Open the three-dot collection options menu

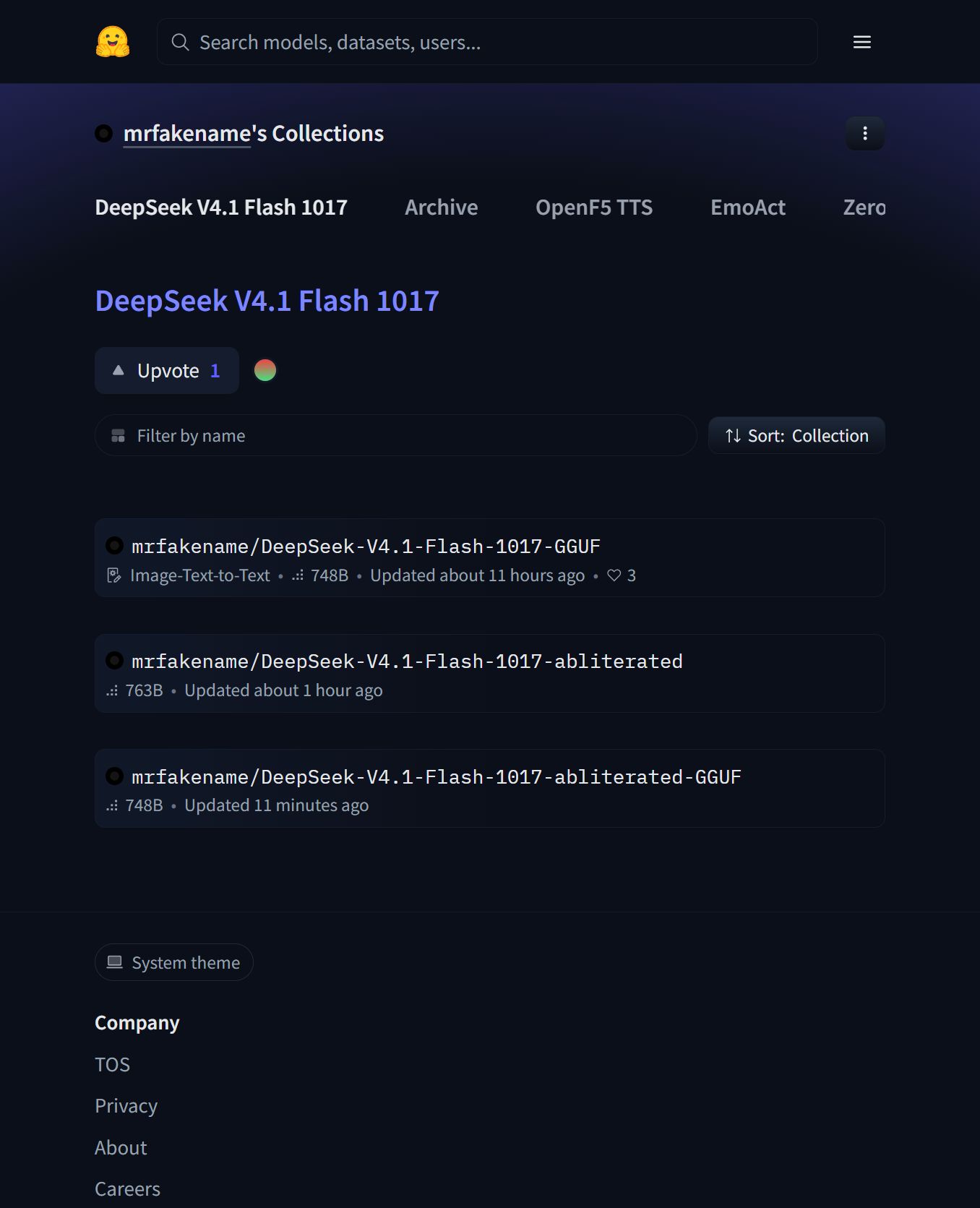tap(865, 134)
